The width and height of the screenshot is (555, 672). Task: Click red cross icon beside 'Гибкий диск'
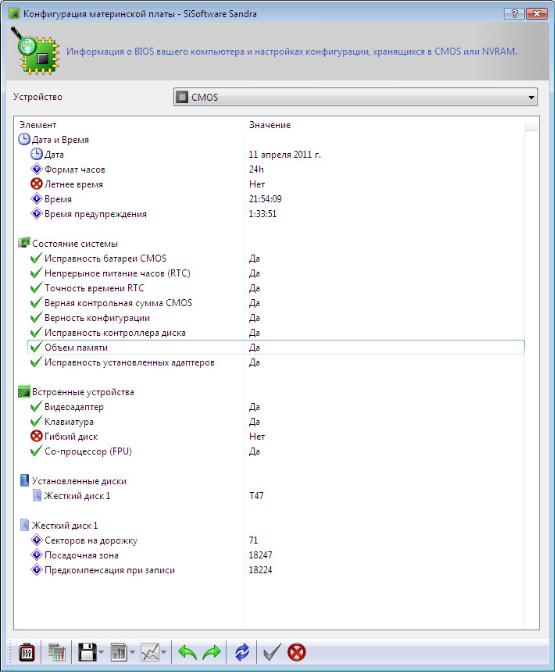click(x=36, y=436)
